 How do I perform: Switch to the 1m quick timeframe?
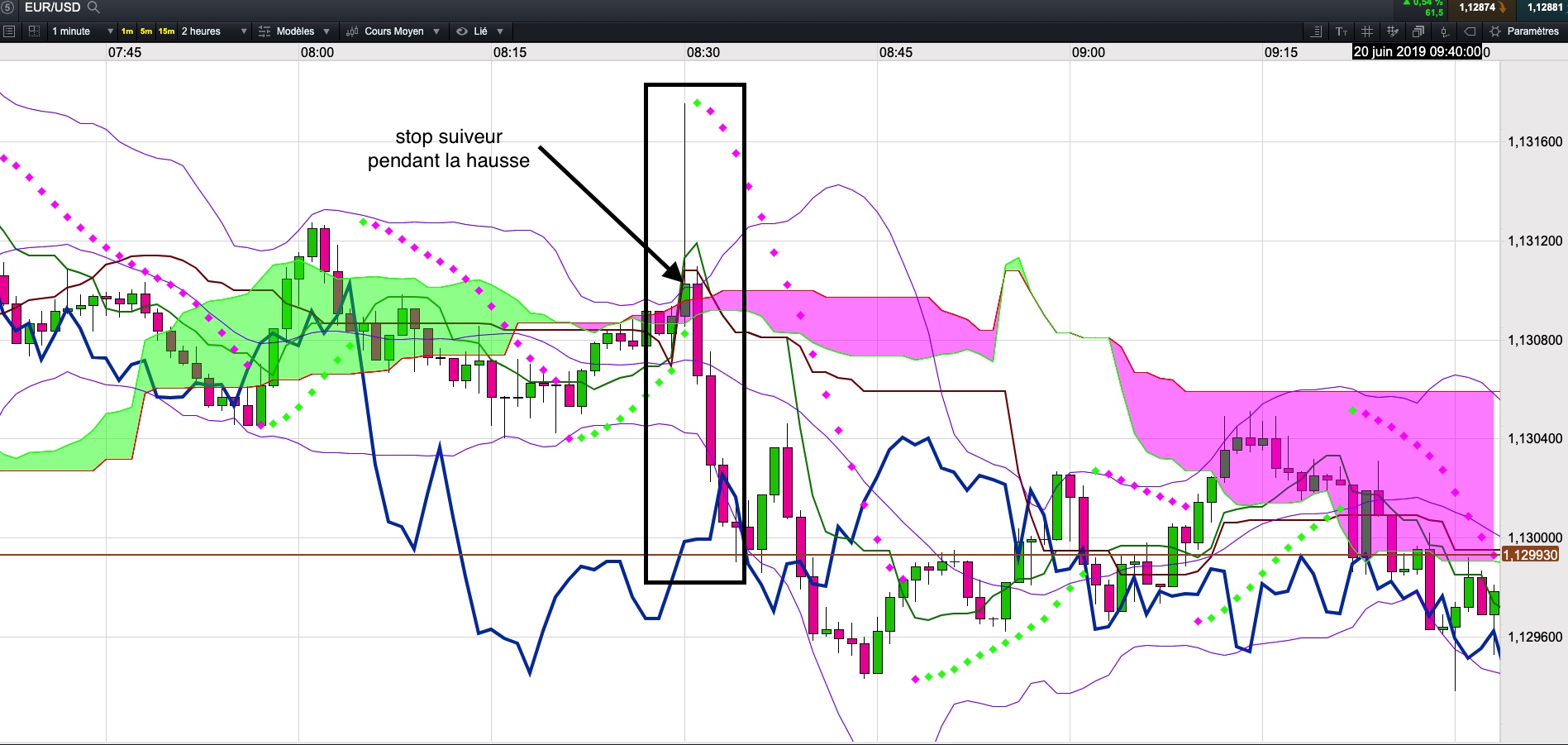click(127, 31)
